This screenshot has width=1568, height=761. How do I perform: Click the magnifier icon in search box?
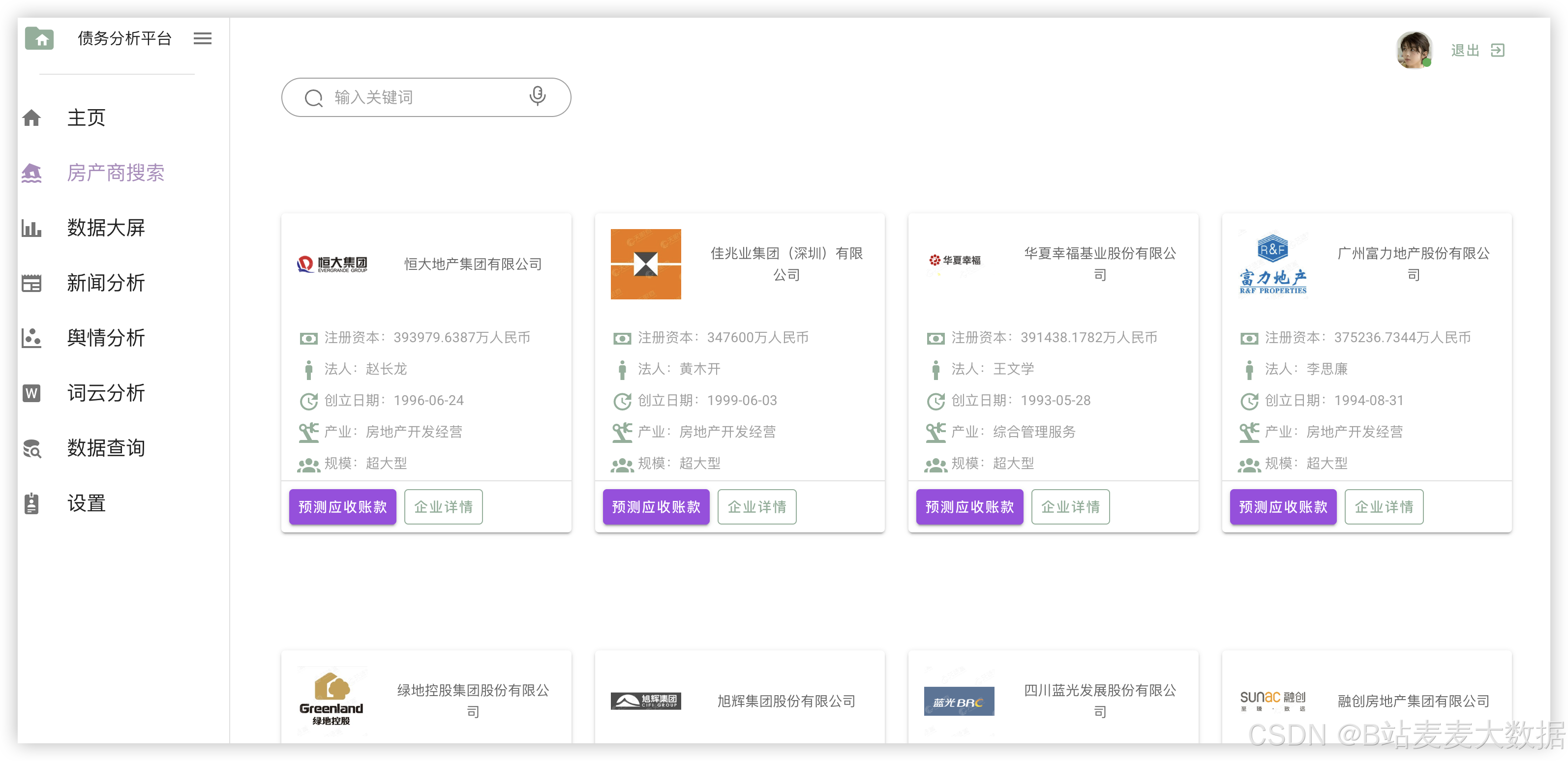[313, 98]
